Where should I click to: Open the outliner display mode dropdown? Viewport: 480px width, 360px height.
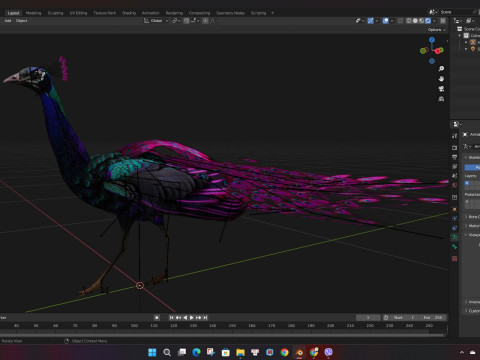(x=458, y=21)
